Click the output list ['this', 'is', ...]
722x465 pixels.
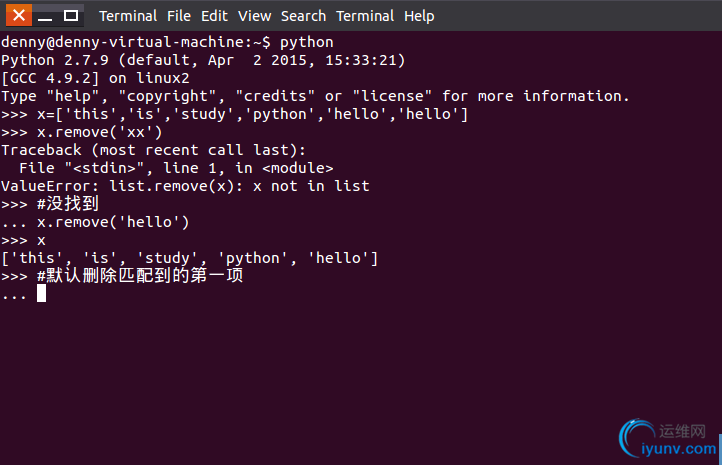190,258
